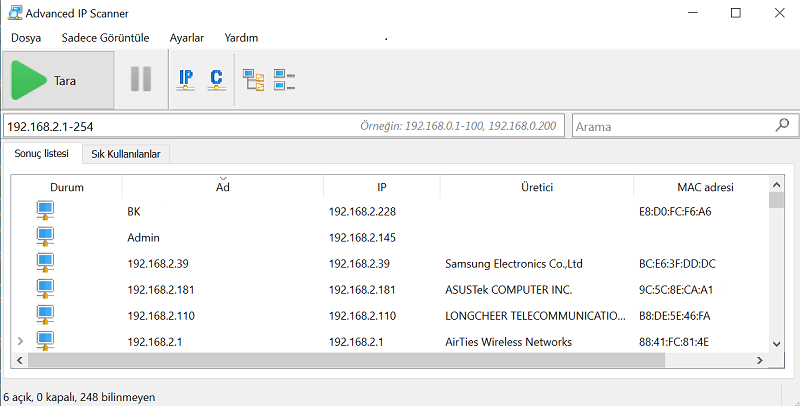Switch to Sık Kullanılanlar tab

(126, 154)
